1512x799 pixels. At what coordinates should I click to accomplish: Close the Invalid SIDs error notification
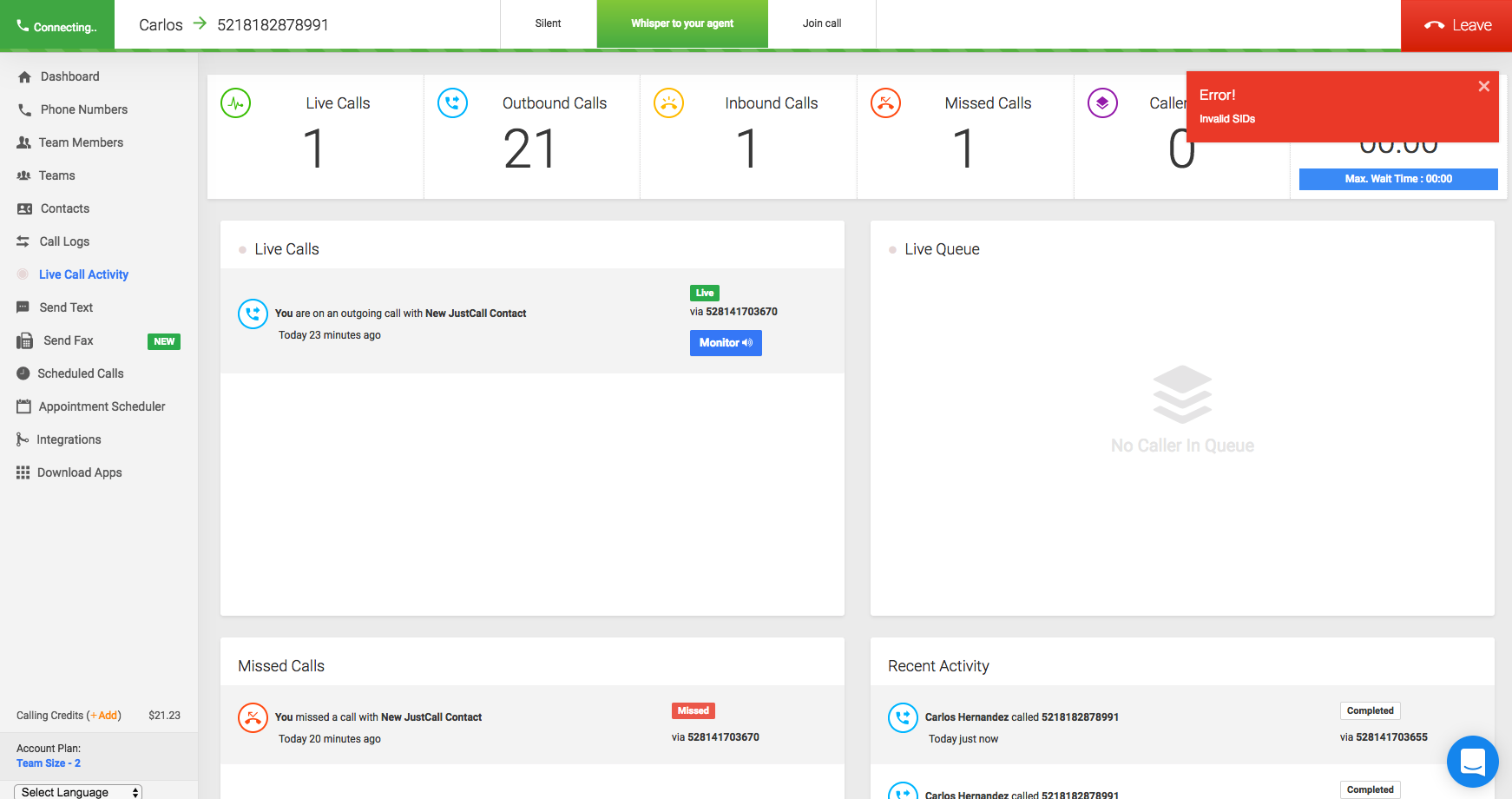[1484, 86]
